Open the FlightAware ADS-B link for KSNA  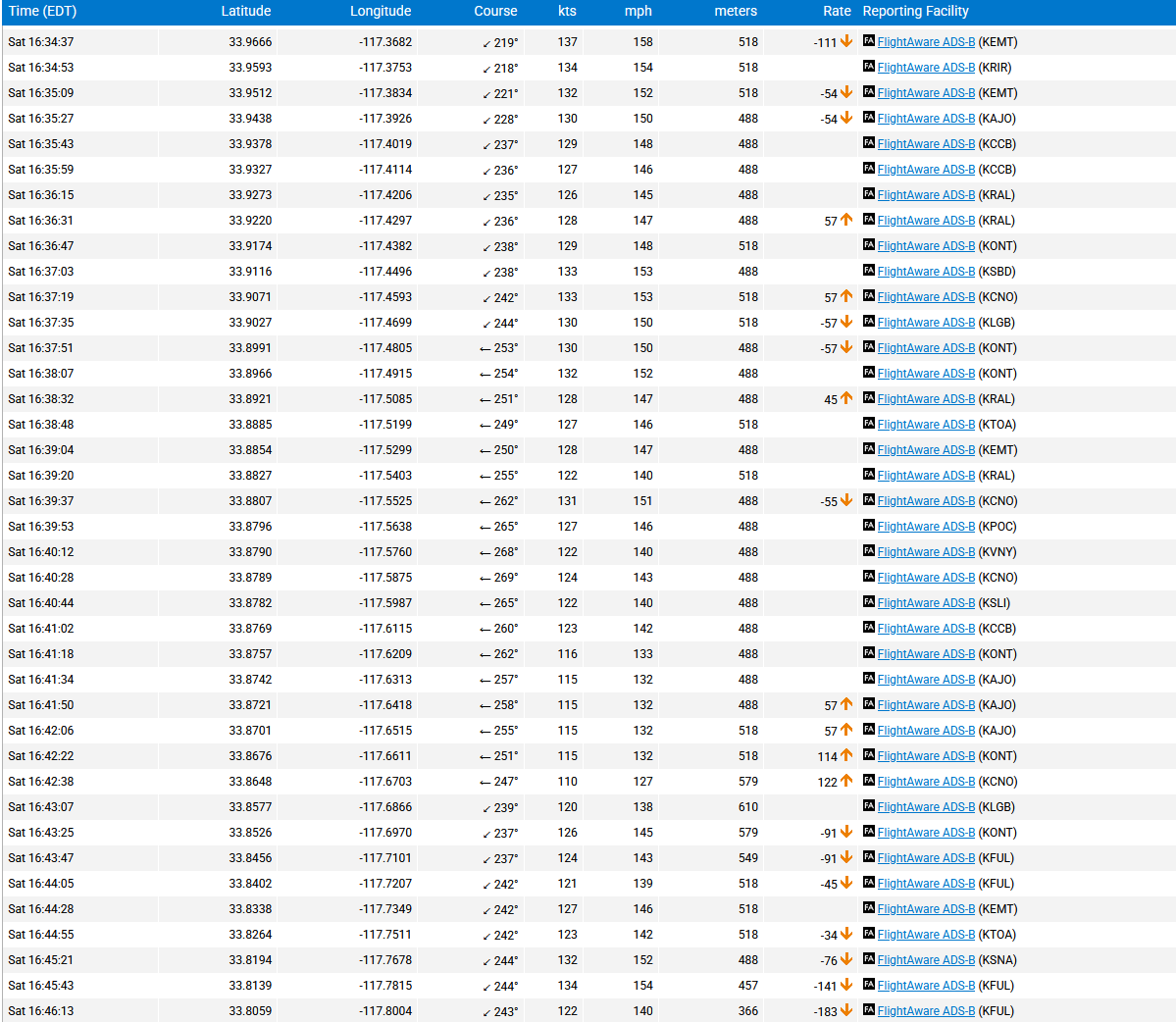click(x=926, y=960)
